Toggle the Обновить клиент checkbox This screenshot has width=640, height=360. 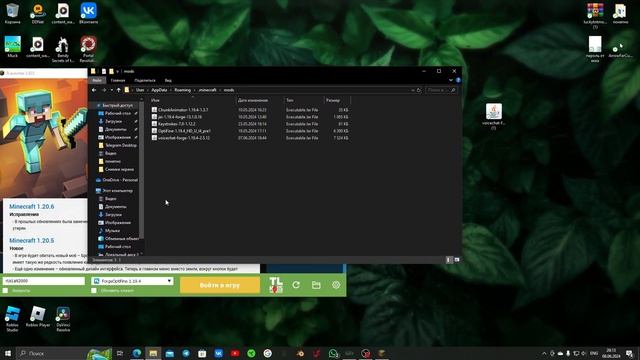94,291
